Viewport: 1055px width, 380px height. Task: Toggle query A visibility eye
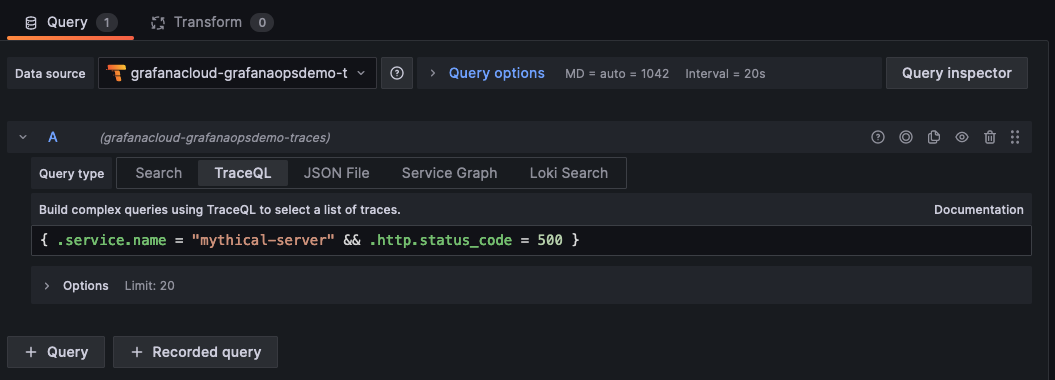click(x=962, y=137)
